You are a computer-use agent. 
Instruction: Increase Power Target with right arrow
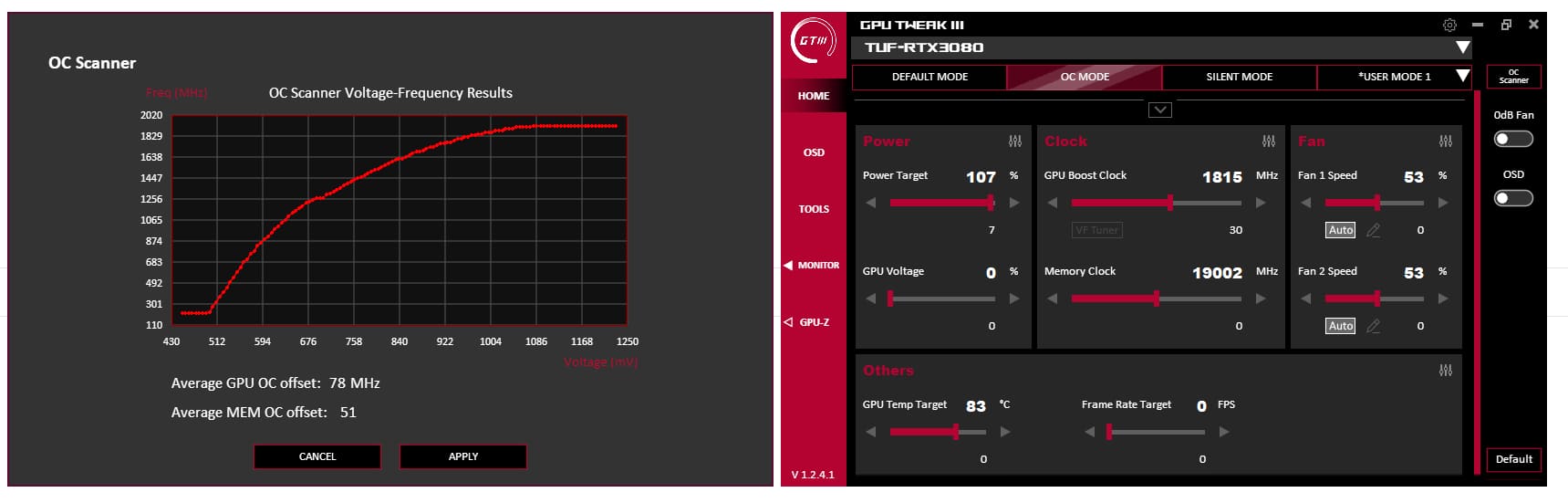(x=1014, y=203)
